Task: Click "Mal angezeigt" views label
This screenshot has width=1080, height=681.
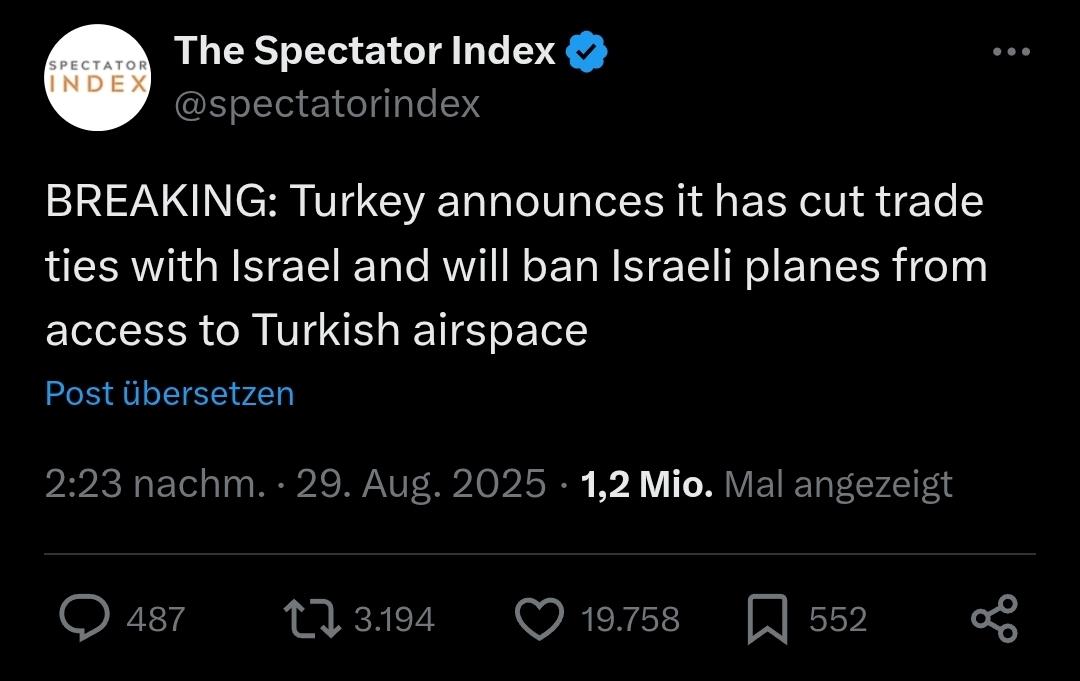Action: coord(837,484)
